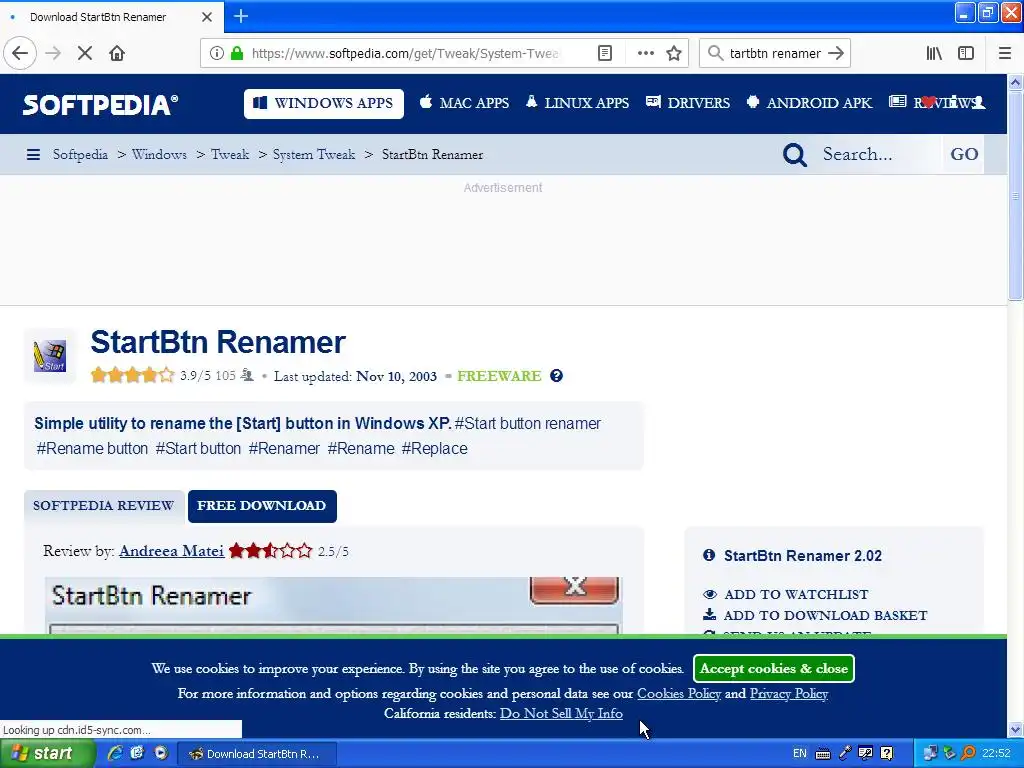
Task: Click the user votes people icon
Action: [x=247, y=376]
